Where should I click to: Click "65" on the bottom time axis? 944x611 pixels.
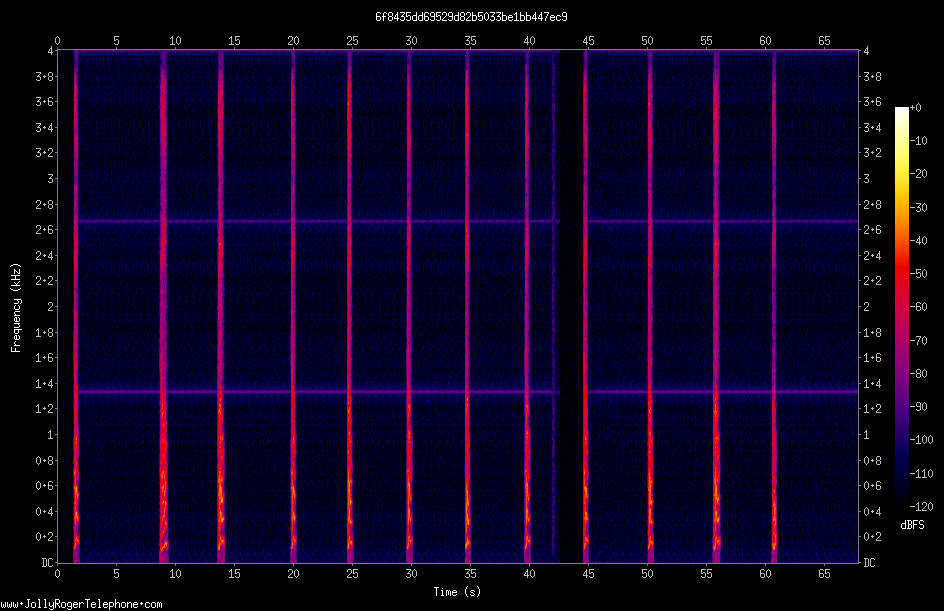click(824, 574)
